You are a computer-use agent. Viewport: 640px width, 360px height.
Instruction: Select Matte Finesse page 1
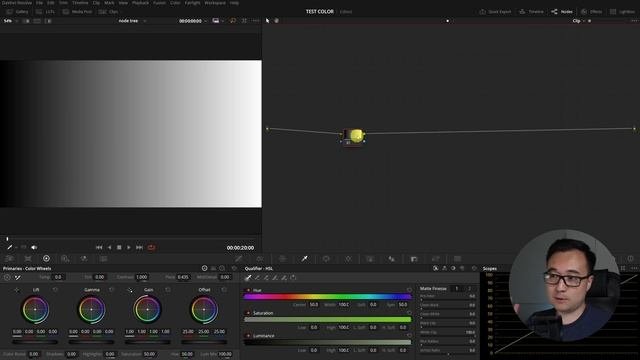tap(457, 289)
